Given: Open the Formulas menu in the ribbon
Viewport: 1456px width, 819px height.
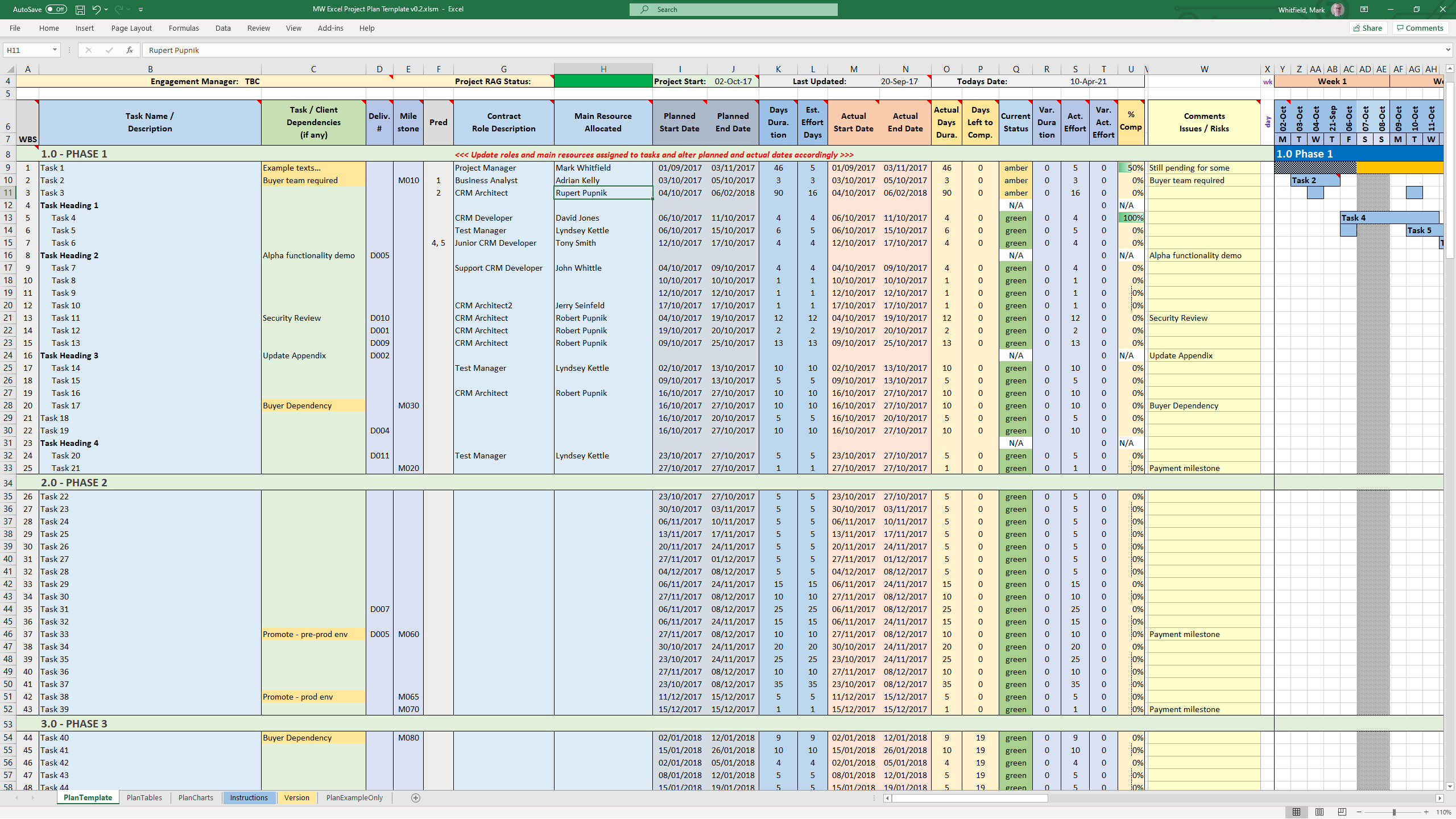Looking at the screenshot, I should tap(183, 28).
